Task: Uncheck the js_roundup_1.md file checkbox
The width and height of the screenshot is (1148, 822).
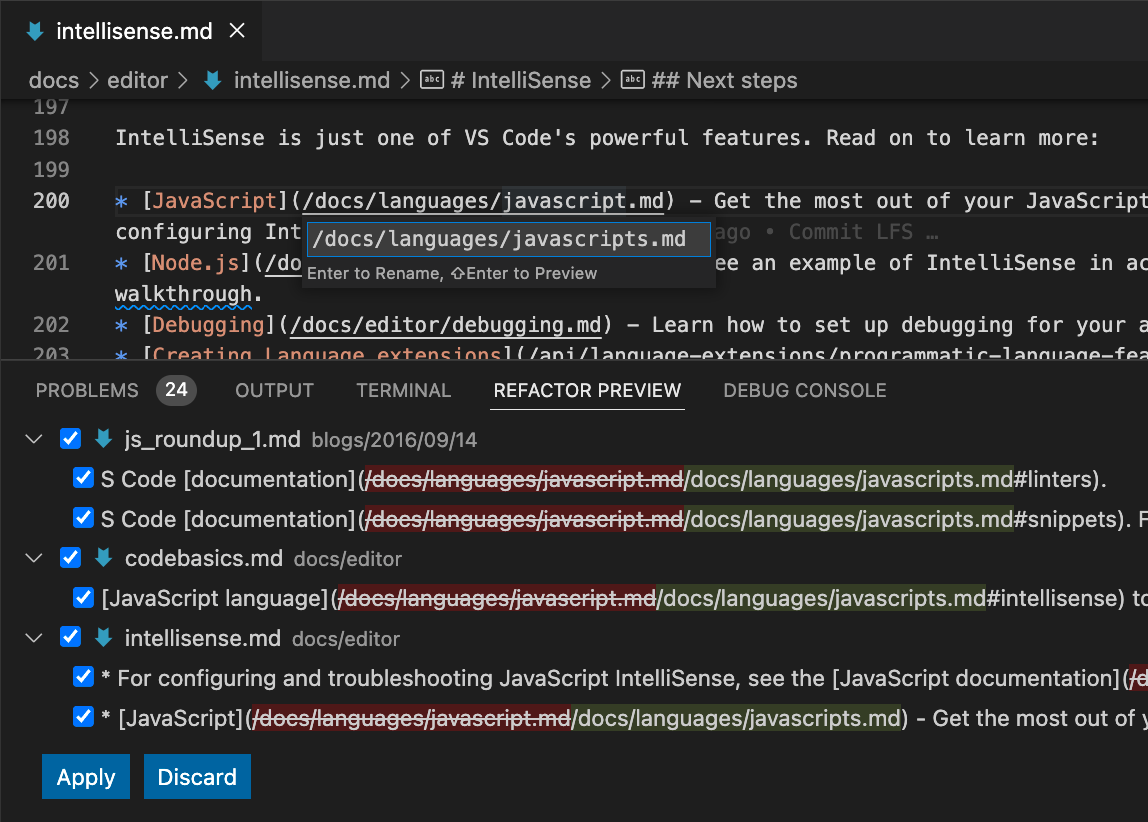Action: tap(70, 438)
